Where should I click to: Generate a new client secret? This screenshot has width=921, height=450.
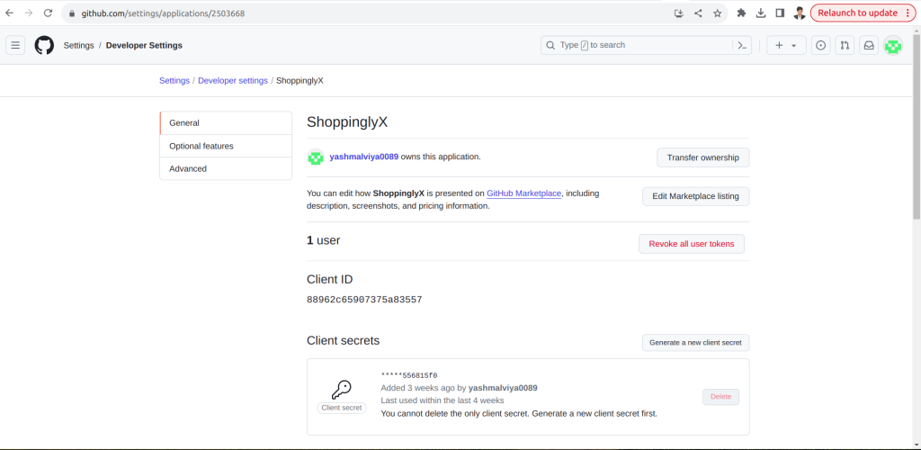pyautogui.click(x=695, y=342)
